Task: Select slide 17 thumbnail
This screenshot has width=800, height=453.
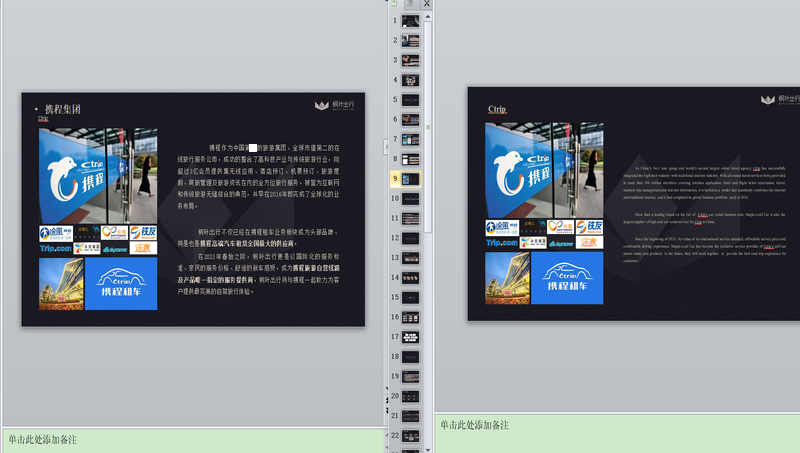Action: point(410,337)
